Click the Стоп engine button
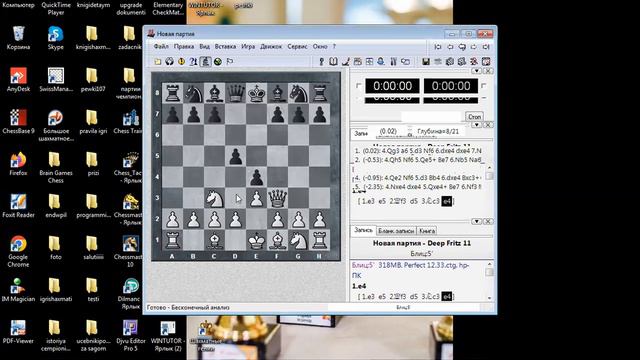This screenshot has width=640, height=360. [474, 117]
